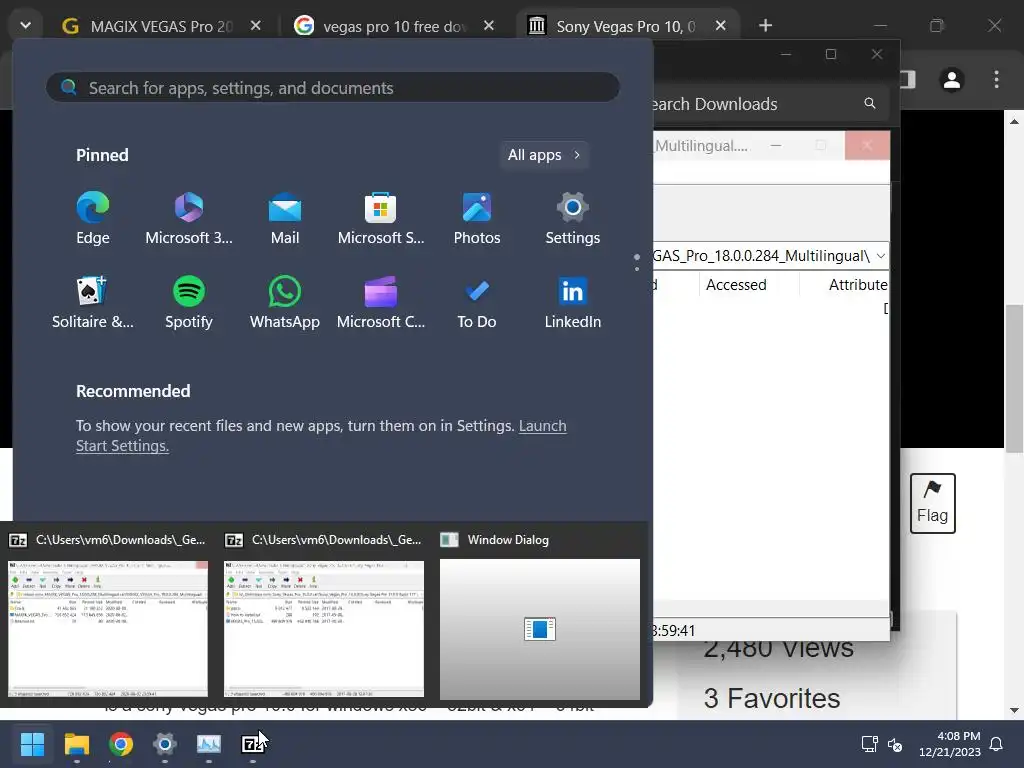
Task: Open the notifications bell in the tray
Action: click(x=996, y=744)
